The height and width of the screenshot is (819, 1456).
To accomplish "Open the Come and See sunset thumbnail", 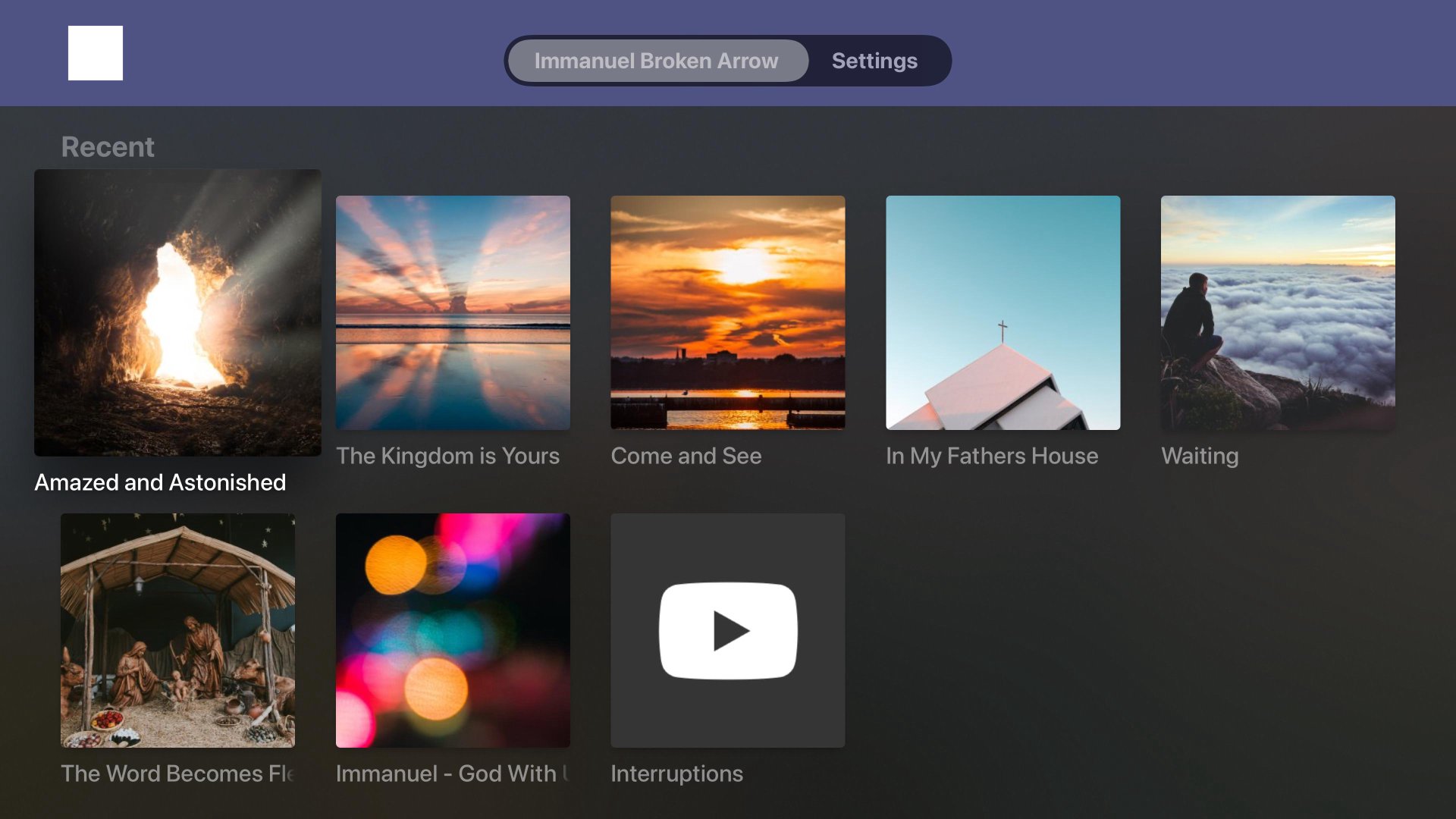I will [x=727, y=312].
